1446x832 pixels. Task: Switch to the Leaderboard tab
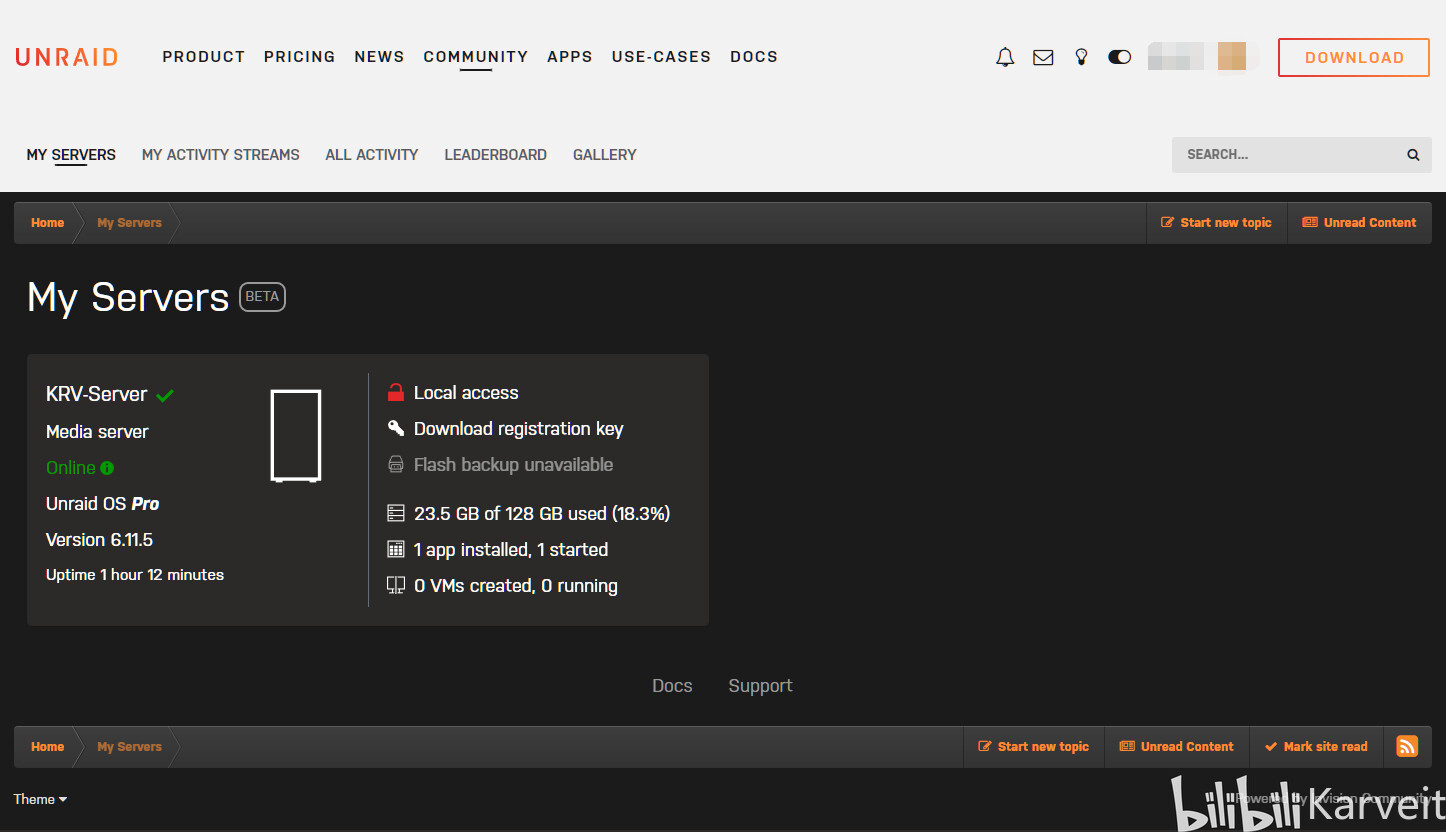click(495, 155)
